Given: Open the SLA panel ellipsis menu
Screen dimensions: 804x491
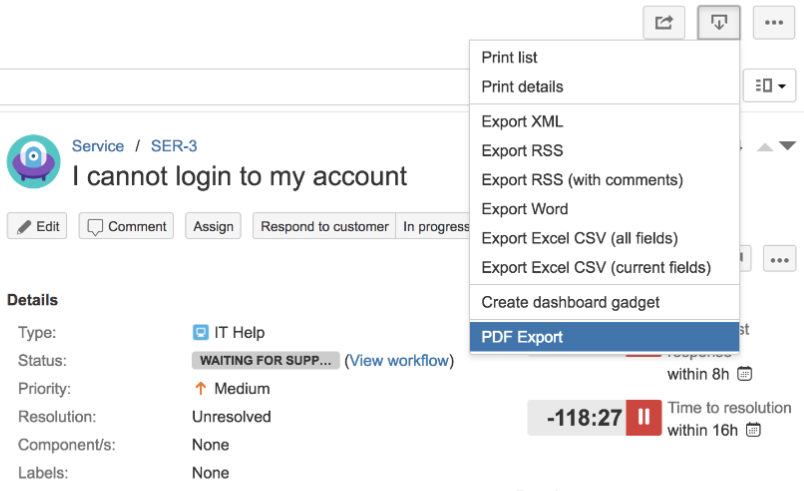Looking at the screenshot, I should click(779, 260).
